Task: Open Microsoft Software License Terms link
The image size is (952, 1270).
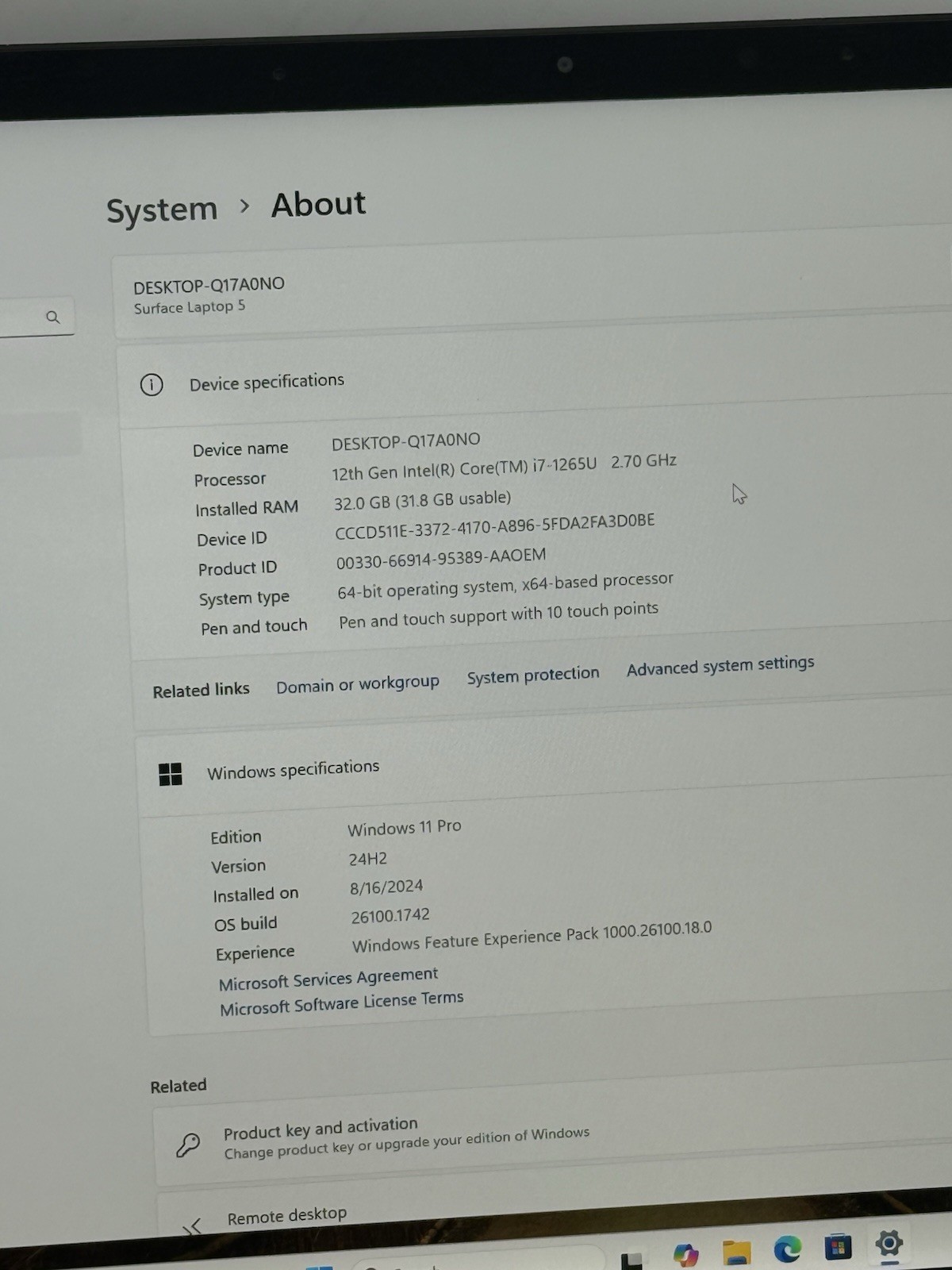Action: (342, 1003)
